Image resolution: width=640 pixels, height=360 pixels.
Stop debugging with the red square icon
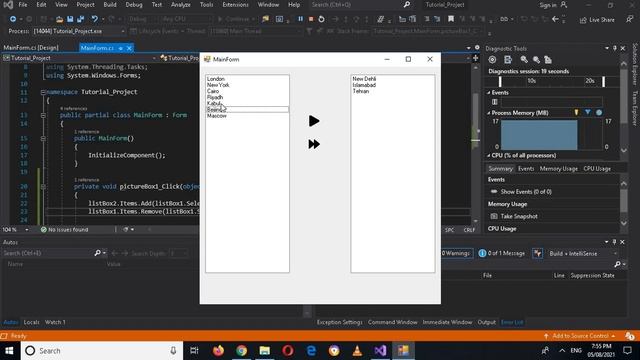click(x=311, y=19)
